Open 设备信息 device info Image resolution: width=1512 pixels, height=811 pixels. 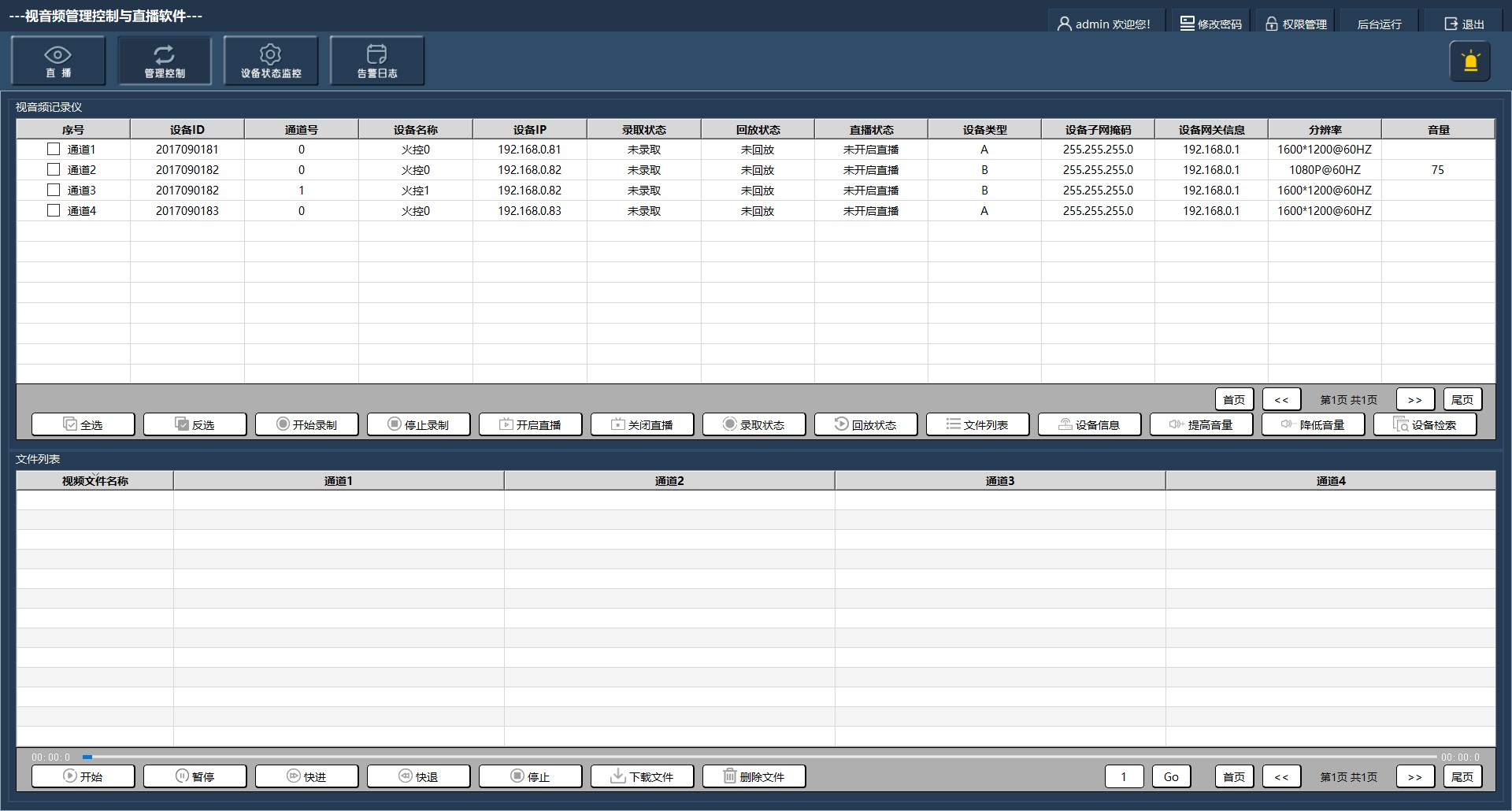tap(1090, 424)
